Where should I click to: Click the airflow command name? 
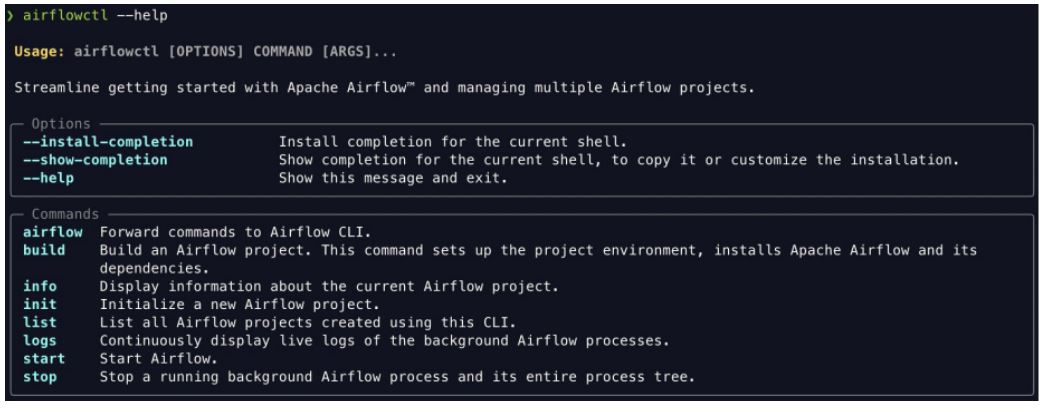(53, 232)
